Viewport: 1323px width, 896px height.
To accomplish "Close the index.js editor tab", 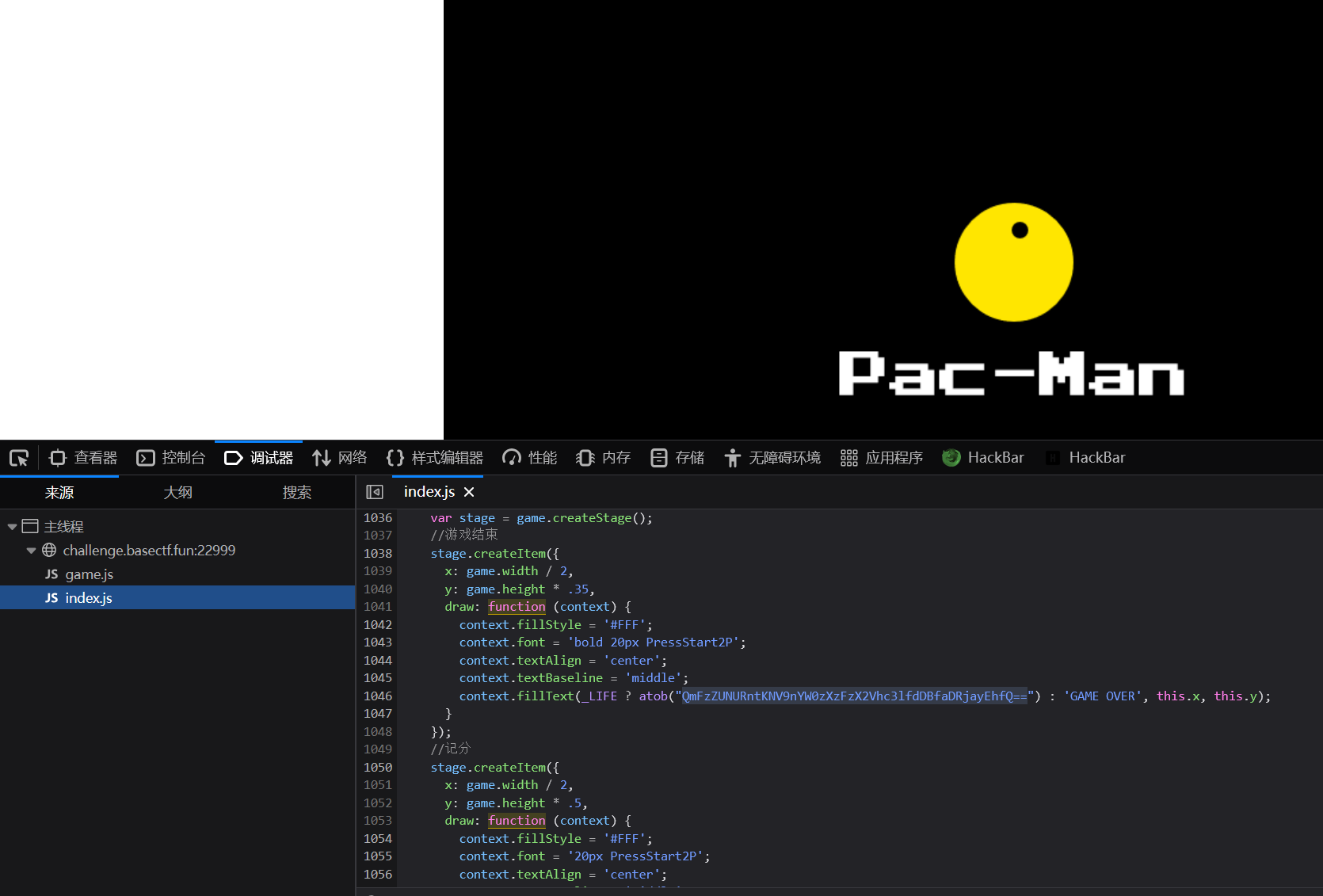I will (x=469, y=492).
